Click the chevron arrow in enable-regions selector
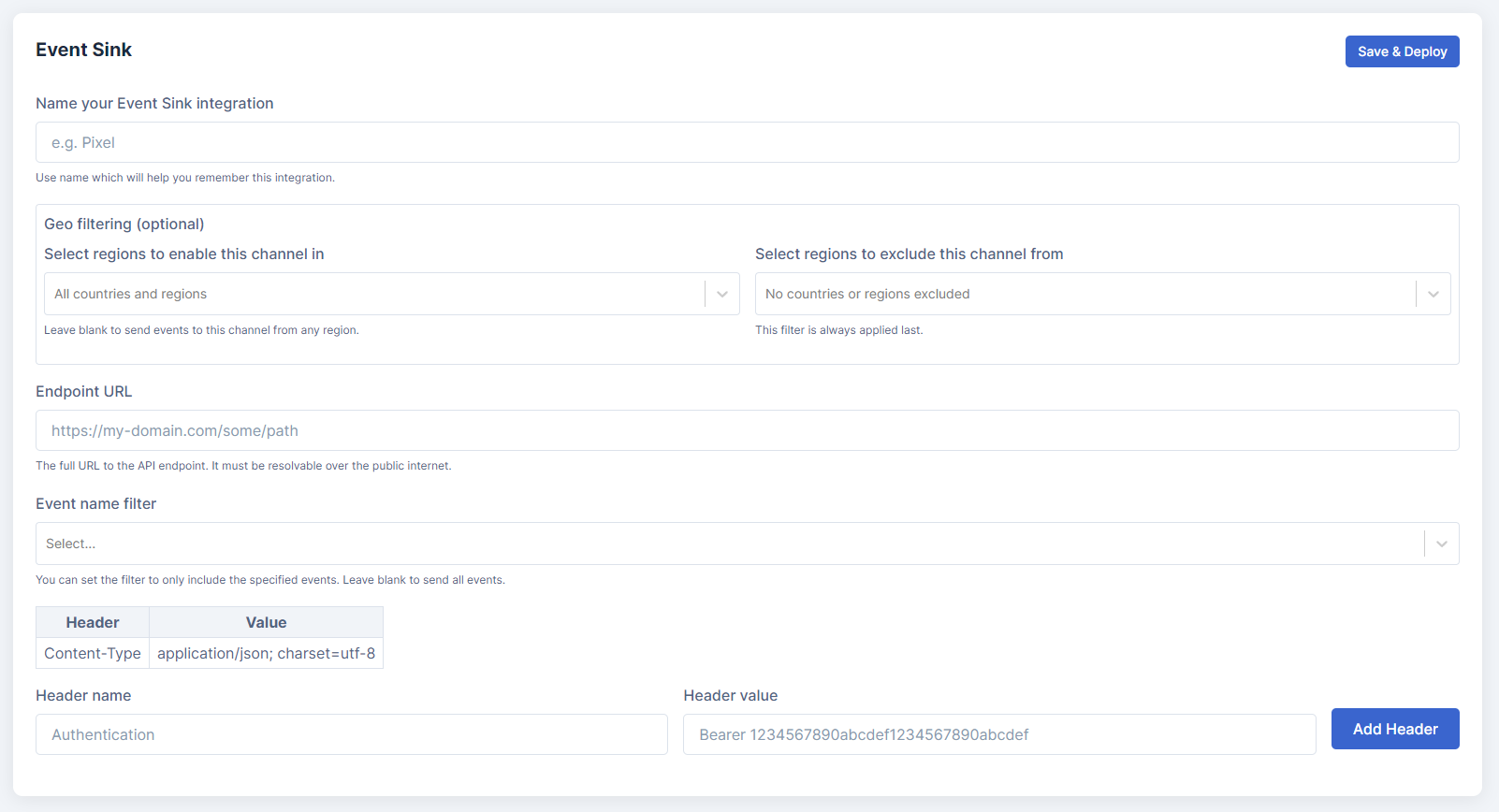This screenshot has width=1499, height=812. click(x=722, y=294)
